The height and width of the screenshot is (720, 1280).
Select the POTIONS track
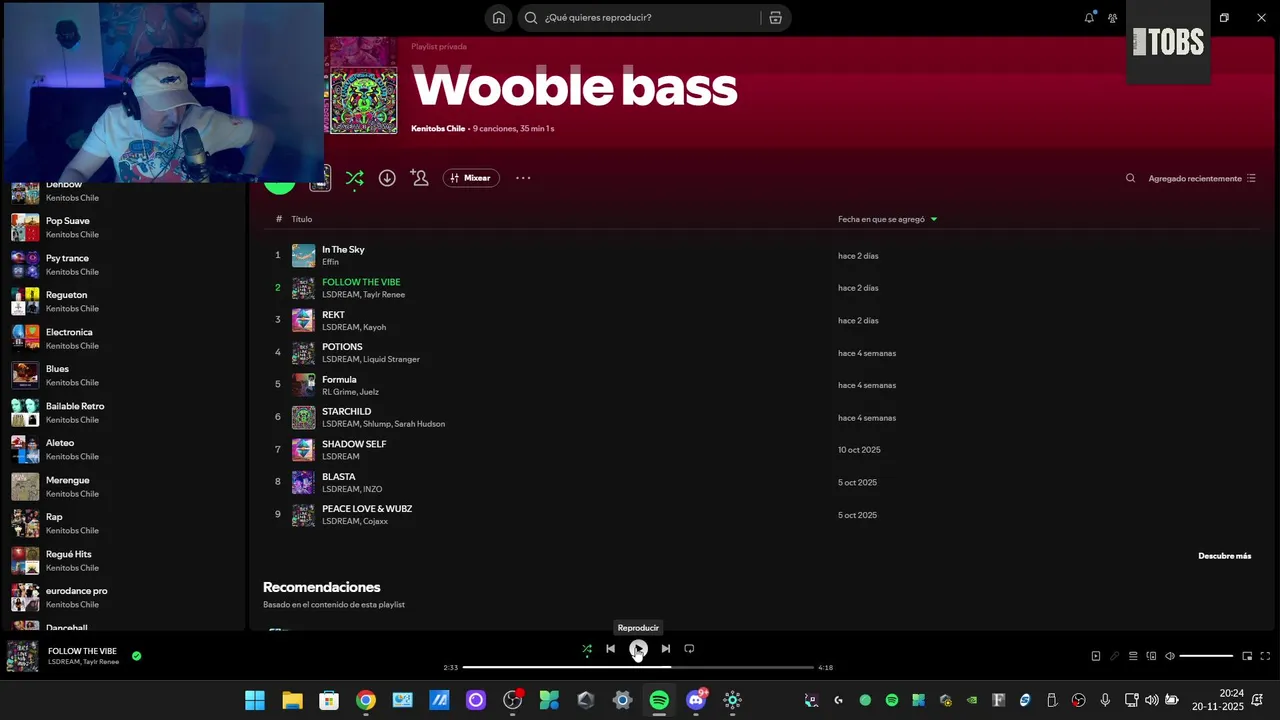coord(760,353)
